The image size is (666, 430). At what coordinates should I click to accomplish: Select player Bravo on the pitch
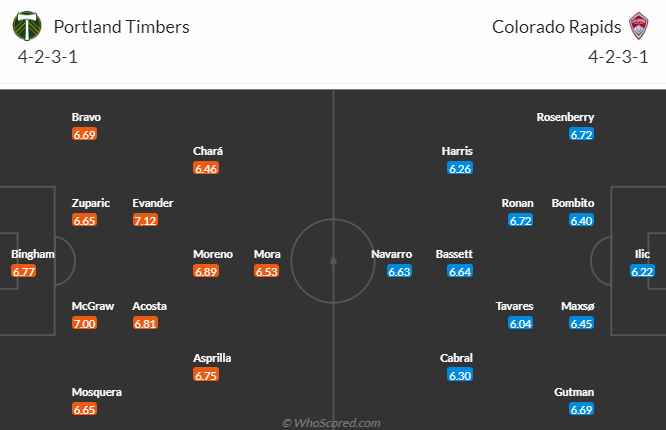click(x=86, y=117)
